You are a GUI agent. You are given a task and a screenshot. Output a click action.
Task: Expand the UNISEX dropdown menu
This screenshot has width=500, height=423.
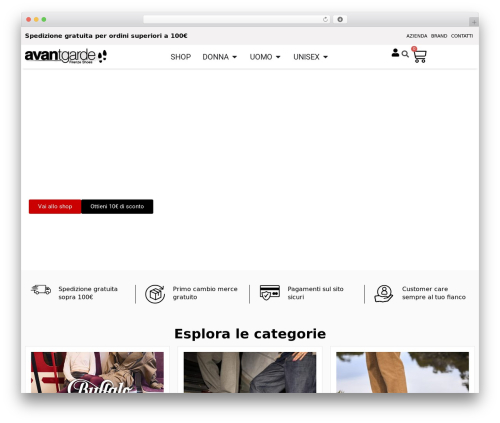pyautogui.click(x=311, y=57)
